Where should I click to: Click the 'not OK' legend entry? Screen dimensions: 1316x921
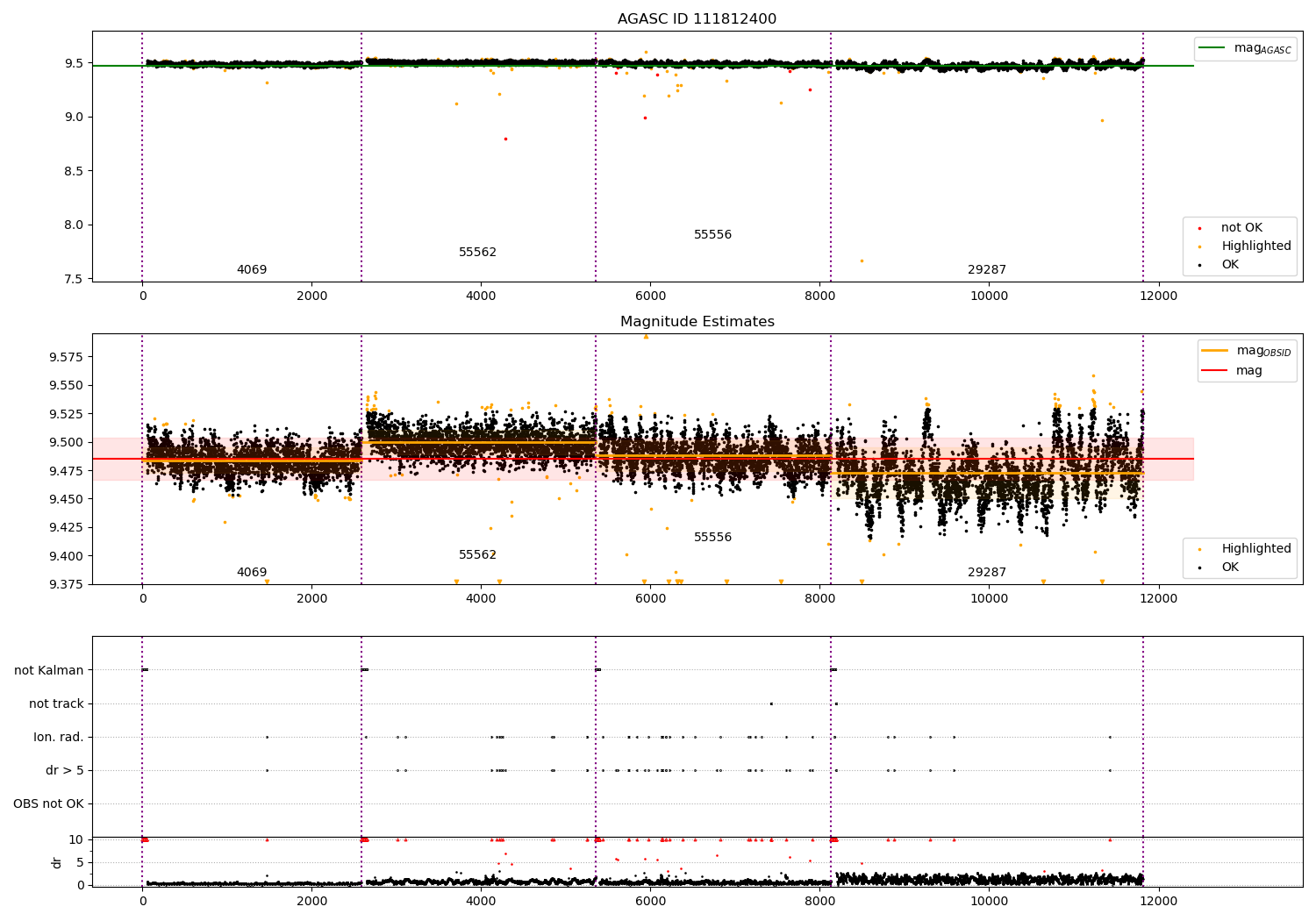(x=1241, y=228)
